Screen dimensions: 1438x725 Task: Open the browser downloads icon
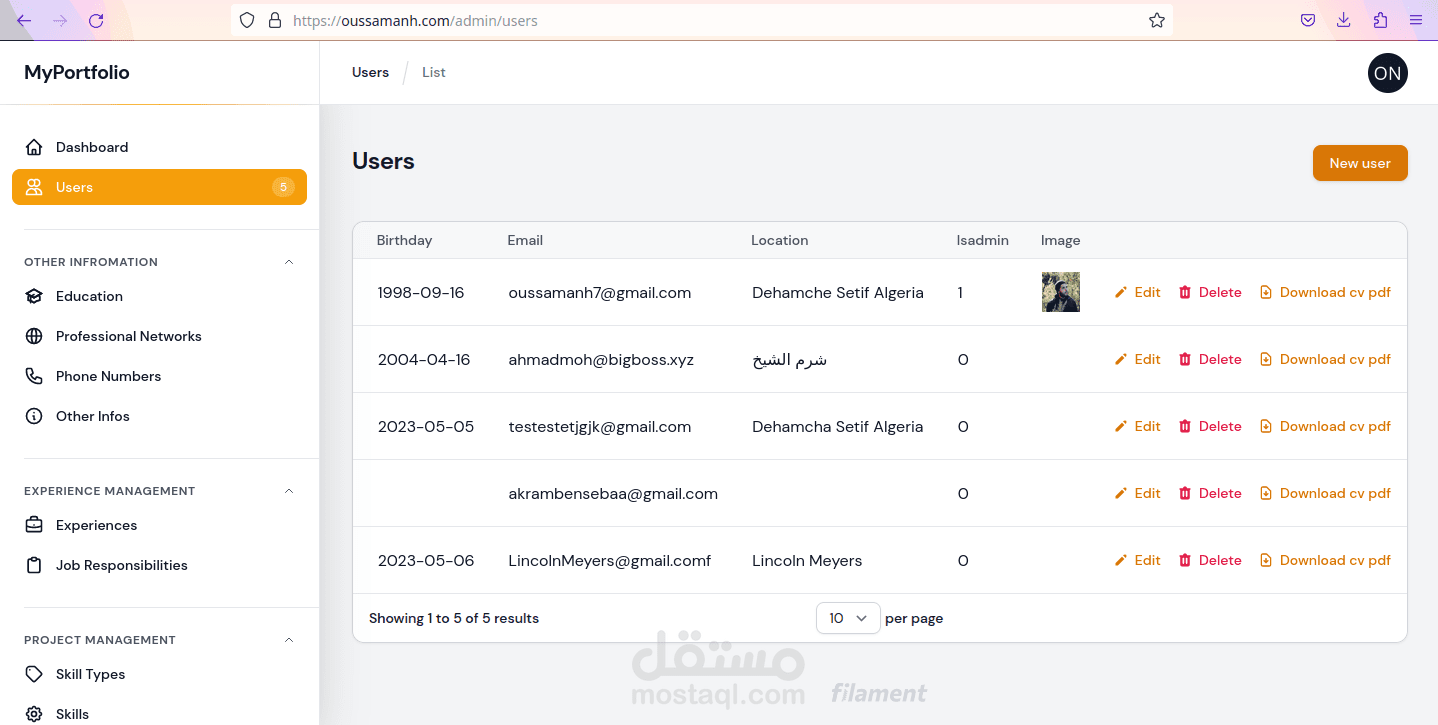1344,20
